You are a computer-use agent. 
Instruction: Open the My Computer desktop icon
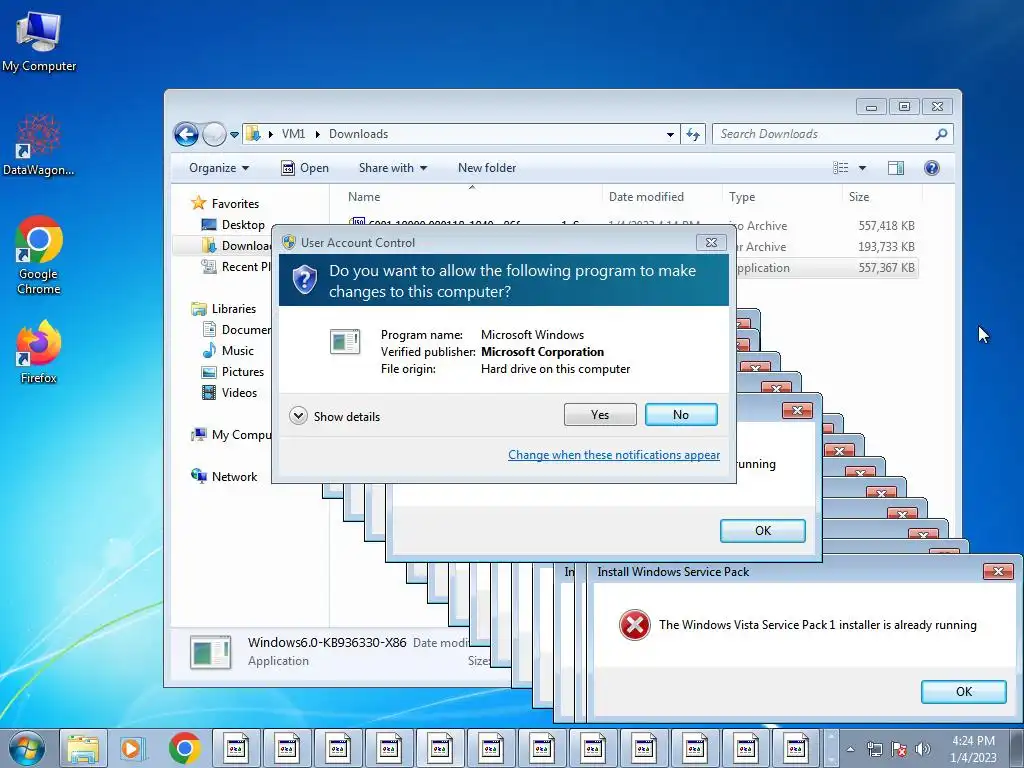pos(39,41)
